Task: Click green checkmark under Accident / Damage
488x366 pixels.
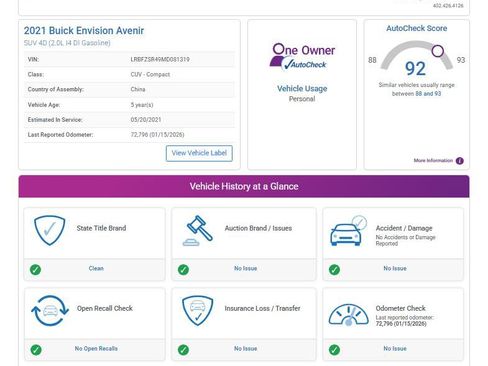Action: click(334, 269)
